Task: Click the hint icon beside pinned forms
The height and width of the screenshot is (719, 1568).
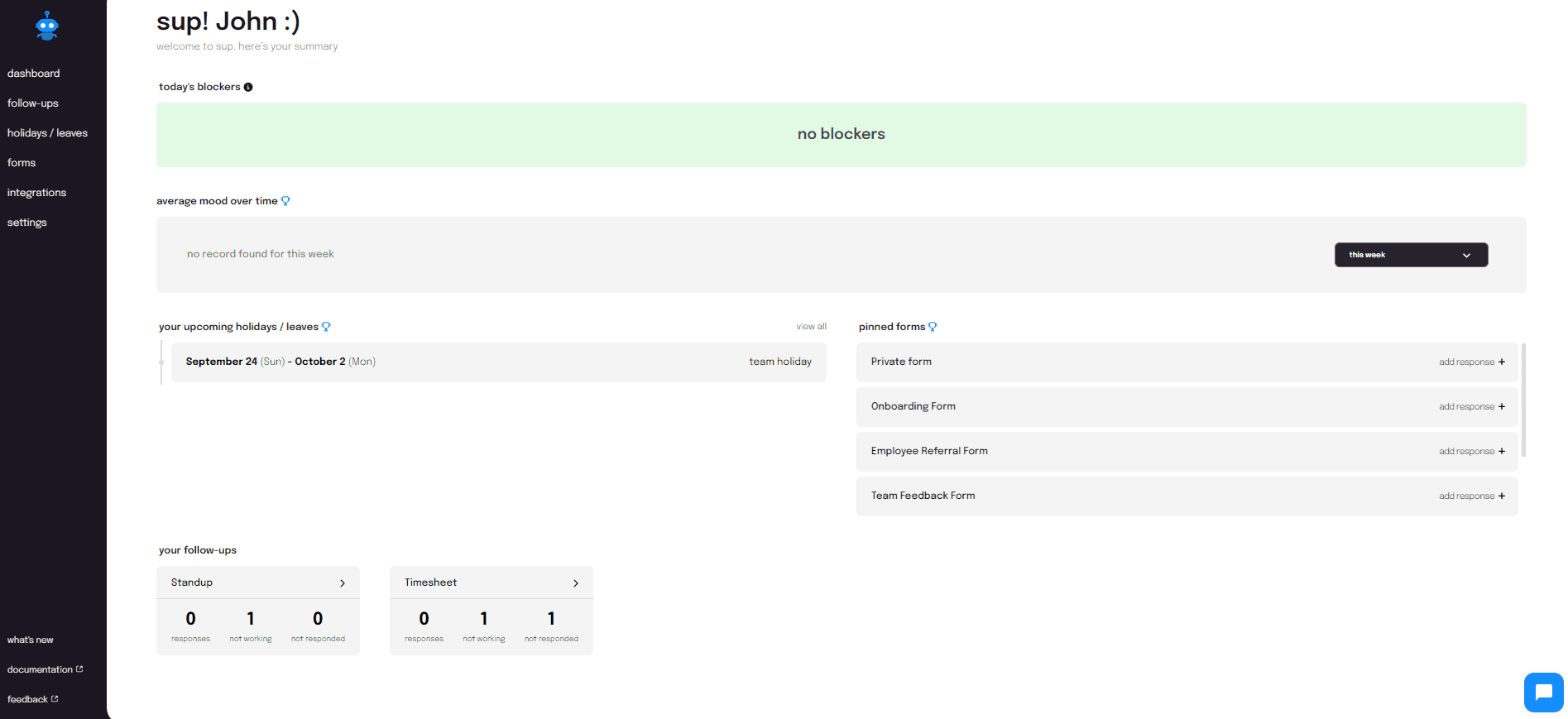Action: click(933, 327)
